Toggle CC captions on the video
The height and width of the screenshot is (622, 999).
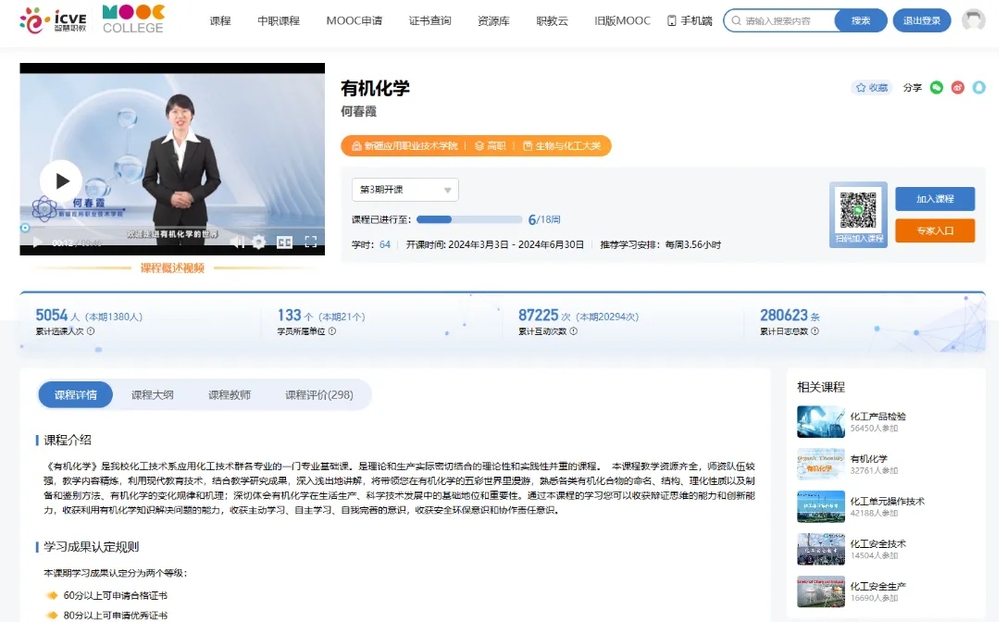(284, 242)
